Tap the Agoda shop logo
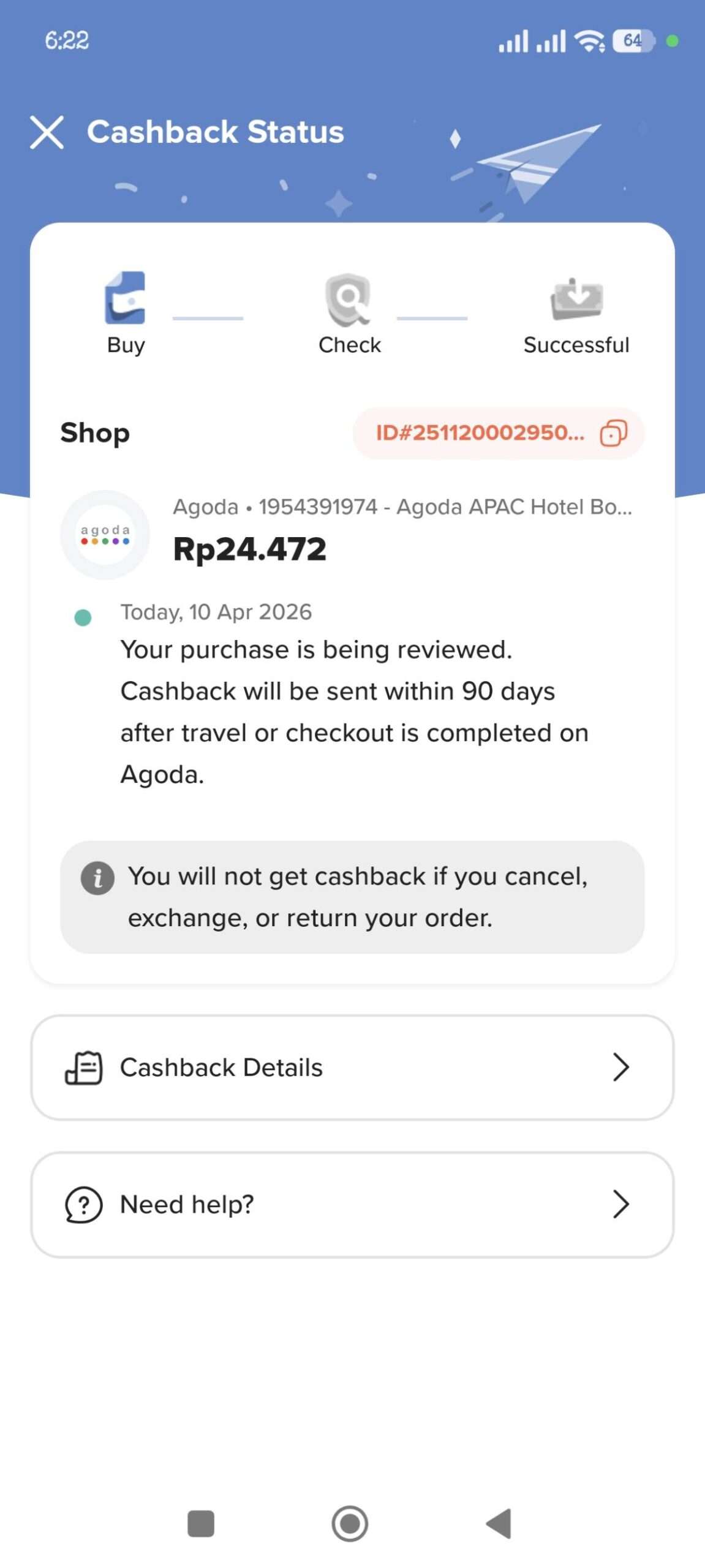This screenshot has width=705, height=1568. coord(105,535)
